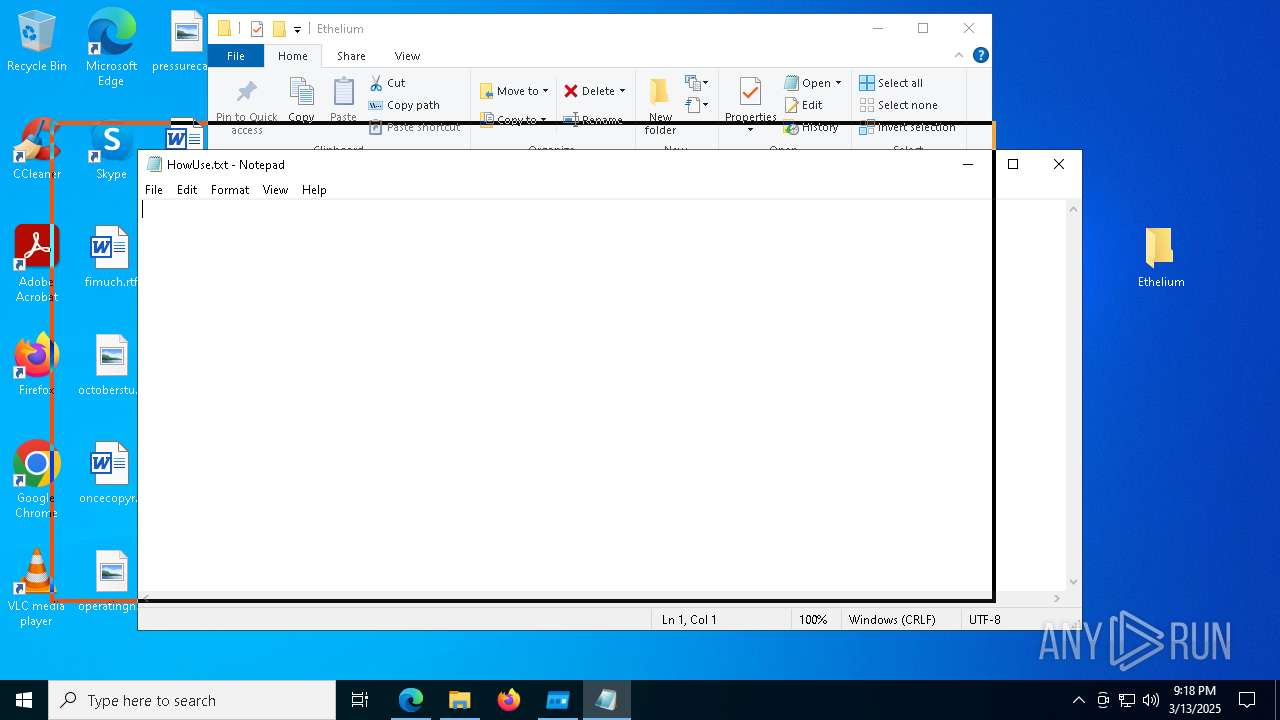Click Copy path in Explorer ribbon
The image size is (1280, 720).
click(404, 105)
